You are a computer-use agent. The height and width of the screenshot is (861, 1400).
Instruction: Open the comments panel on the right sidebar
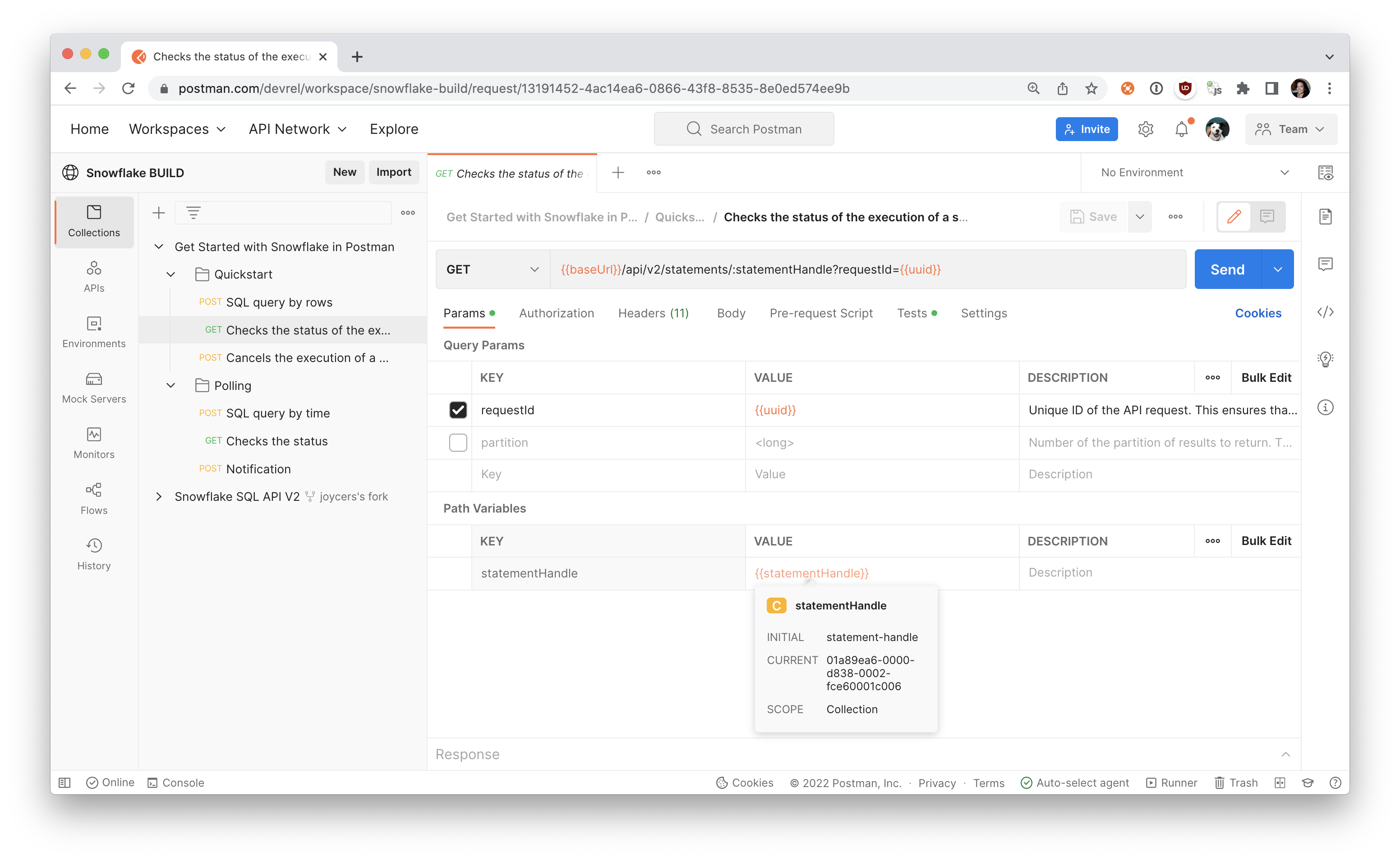(x=1326, y=264)
